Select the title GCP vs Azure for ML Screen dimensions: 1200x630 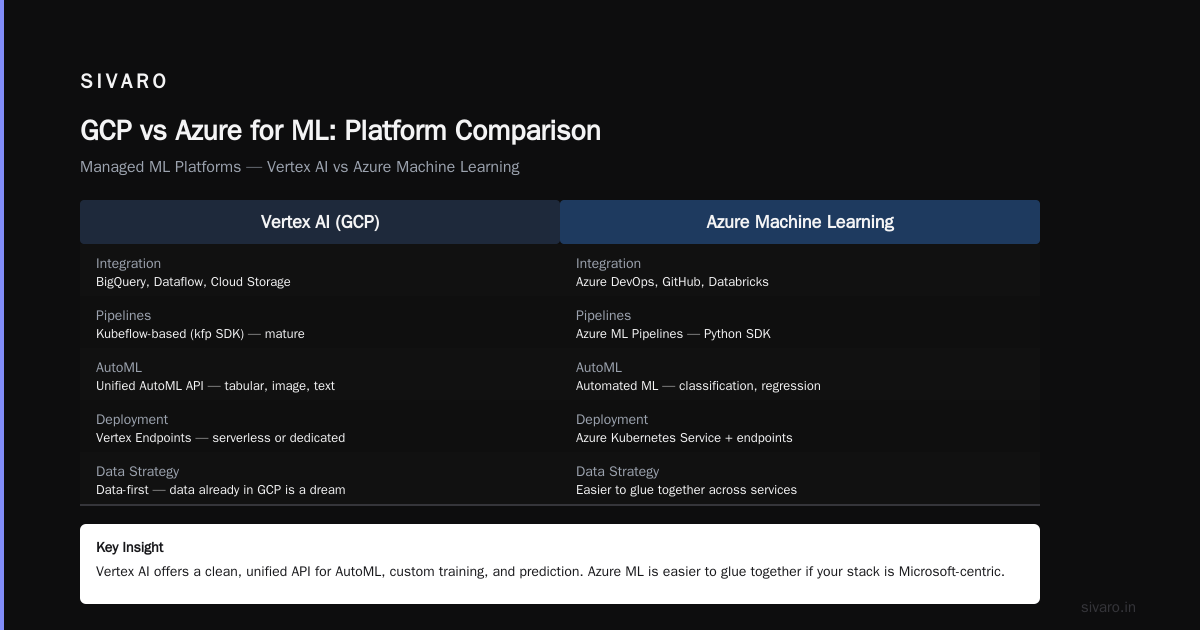pyautogui.click(x=340, y=130)
